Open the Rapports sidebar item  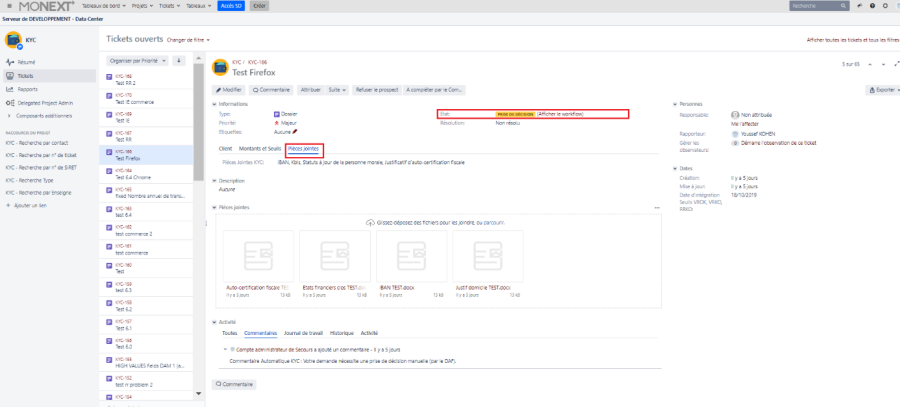coord(27,89)
